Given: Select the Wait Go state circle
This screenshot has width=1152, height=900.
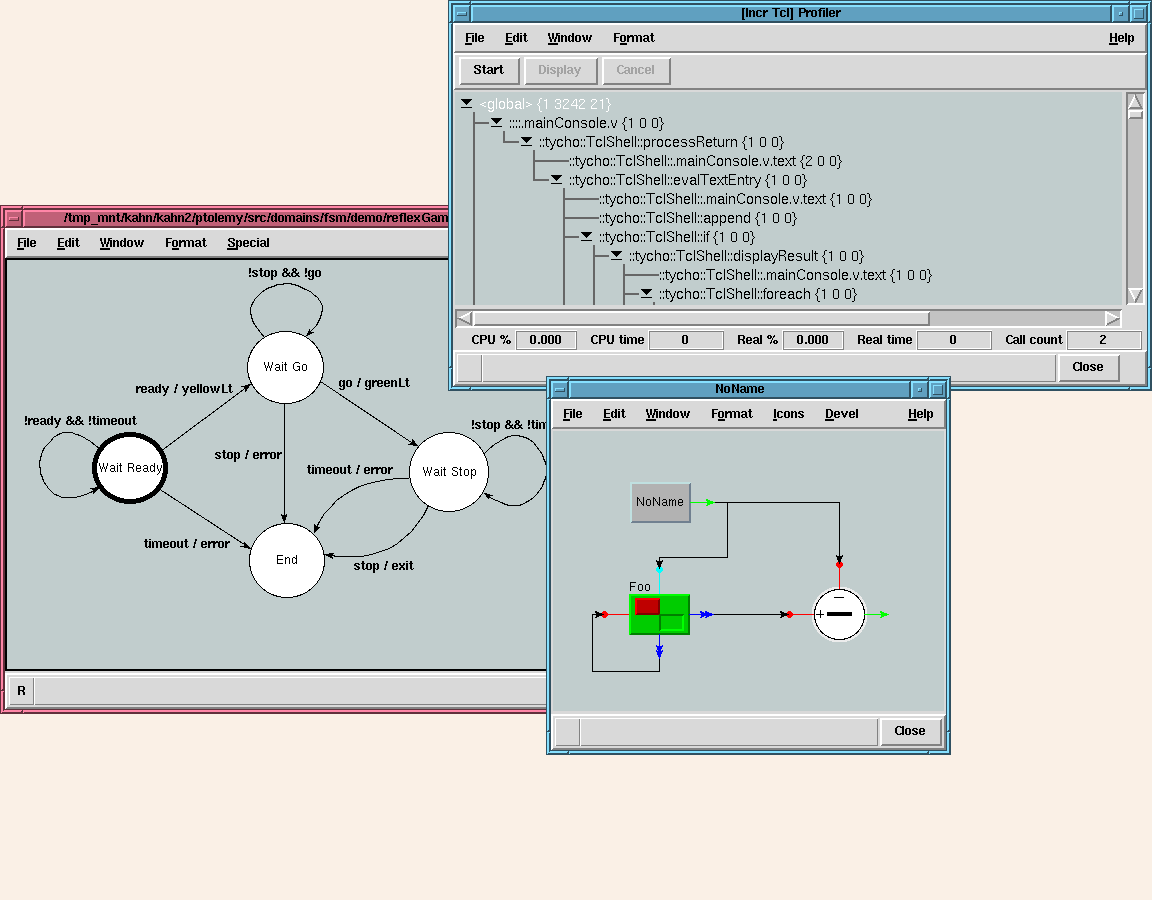Looking at the screenshot, I should tap(286, 367).
